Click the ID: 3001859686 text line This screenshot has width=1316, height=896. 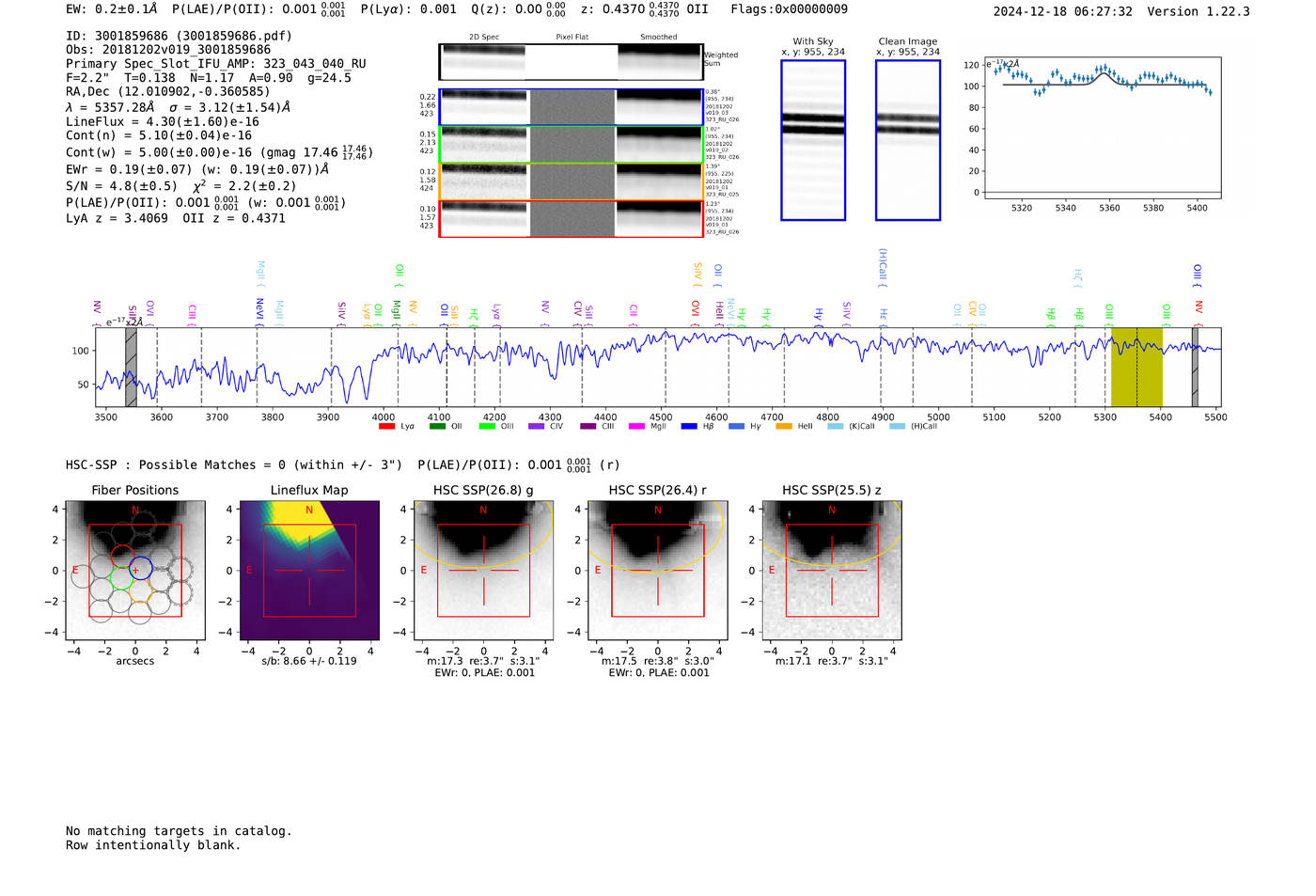coord(179,36)
